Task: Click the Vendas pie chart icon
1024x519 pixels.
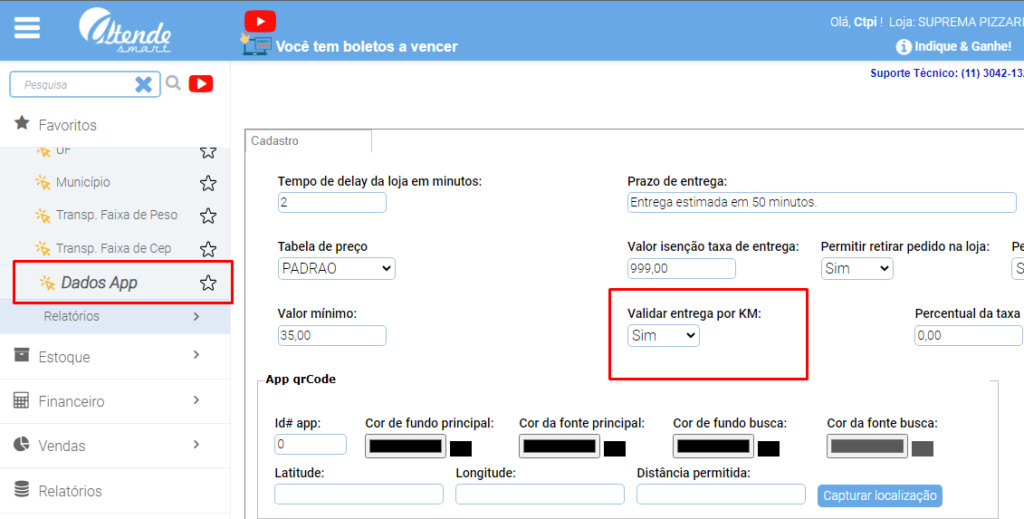Action: [21, 444]
